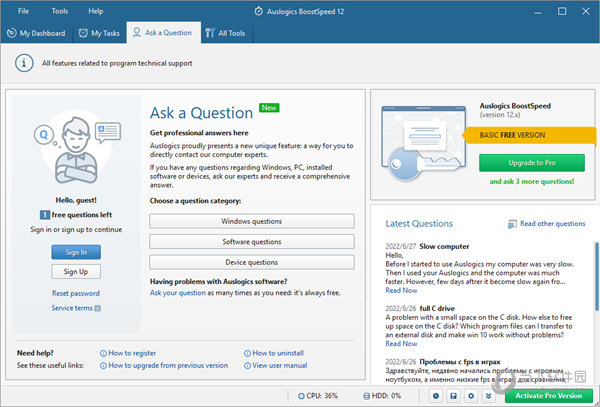600x407 pixels.
Task: Click the Sign Up button
Action: click(76, 272)
